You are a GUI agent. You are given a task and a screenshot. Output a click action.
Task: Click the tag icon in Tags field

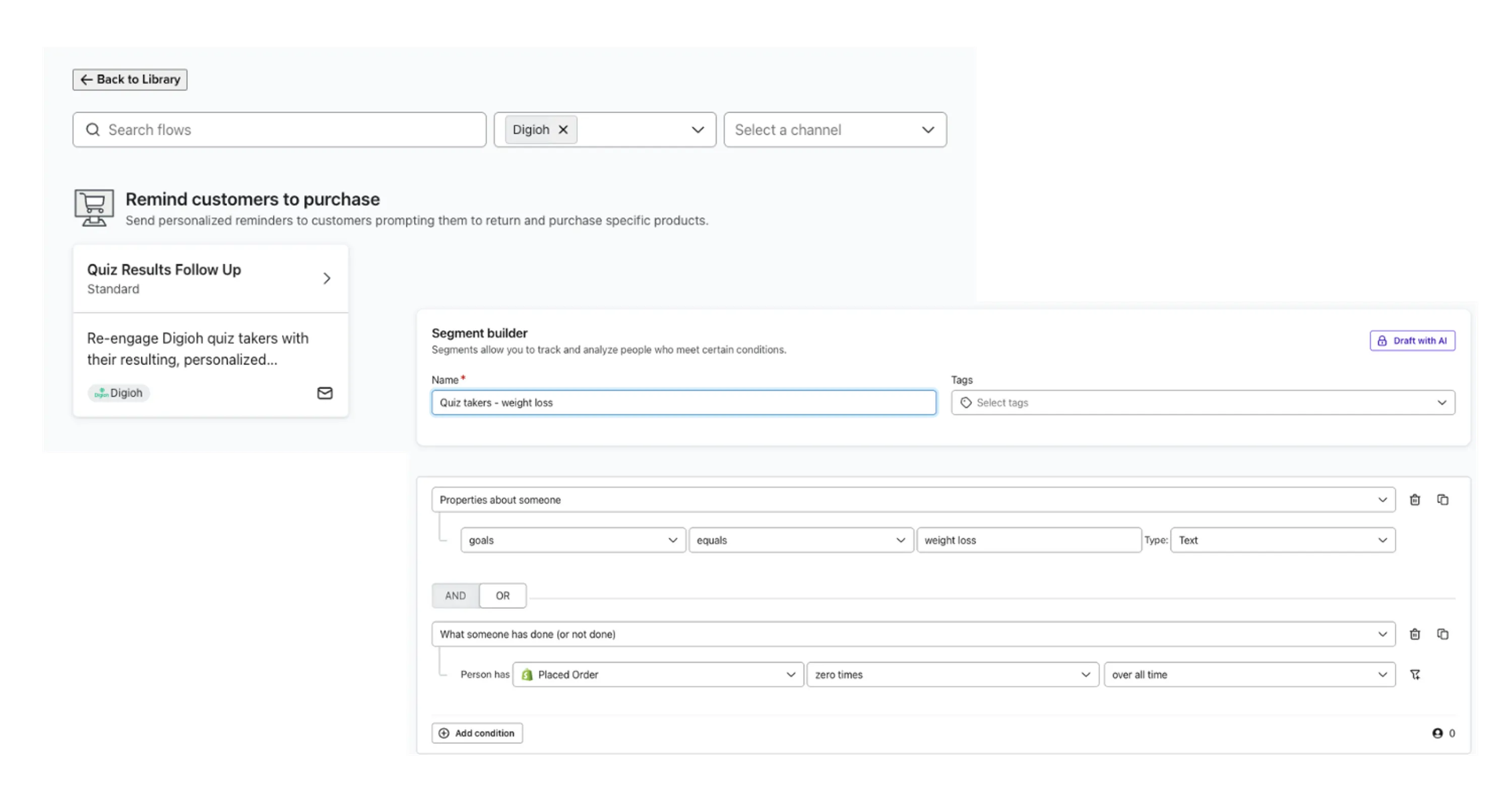tap(966, 402)
